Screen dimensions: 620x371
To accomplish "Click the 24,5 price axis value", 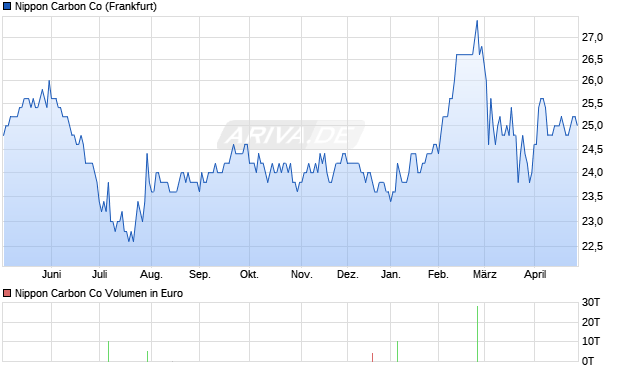I will (592, 150).
